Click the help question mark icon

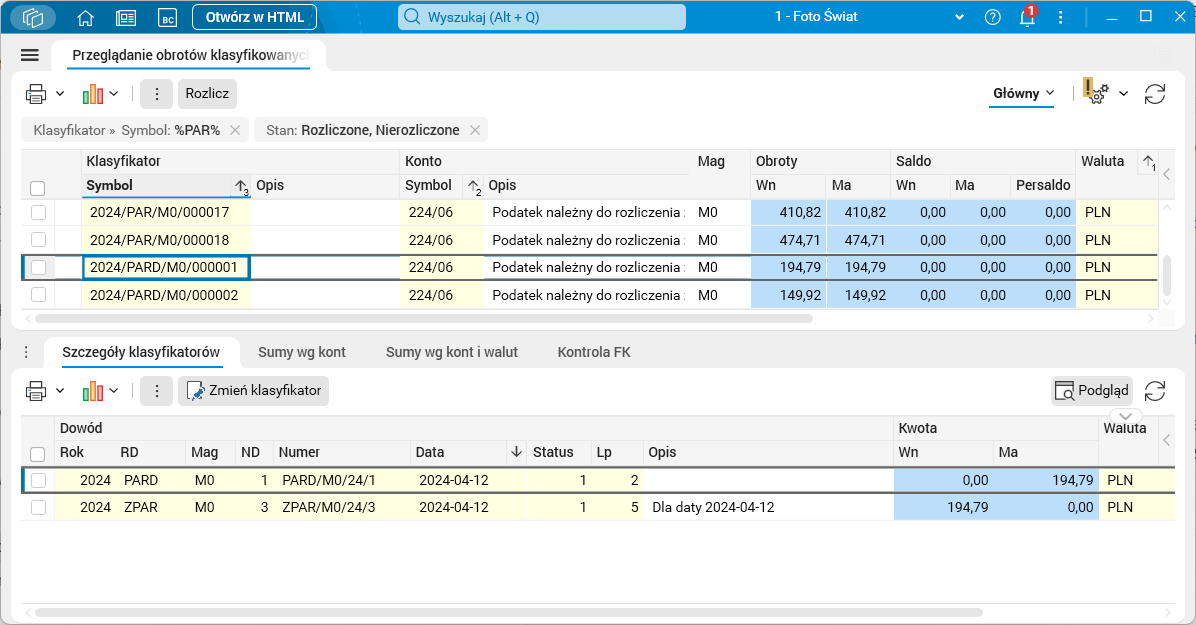tap(992, 17)
